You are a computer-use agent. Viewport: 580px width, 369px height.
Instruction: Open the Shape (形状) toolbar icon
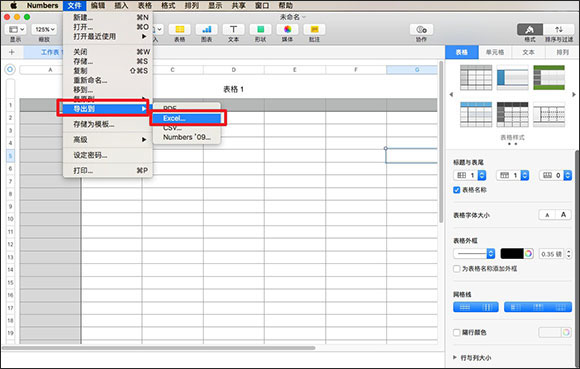click(260, 30)
